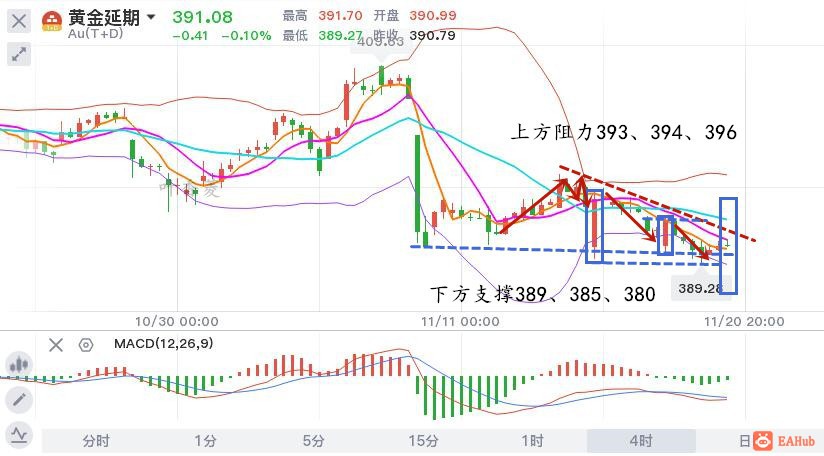Screen dimensions: 824x456
Task: Remove the MACD indicator panel
Action: click(56, 345)
